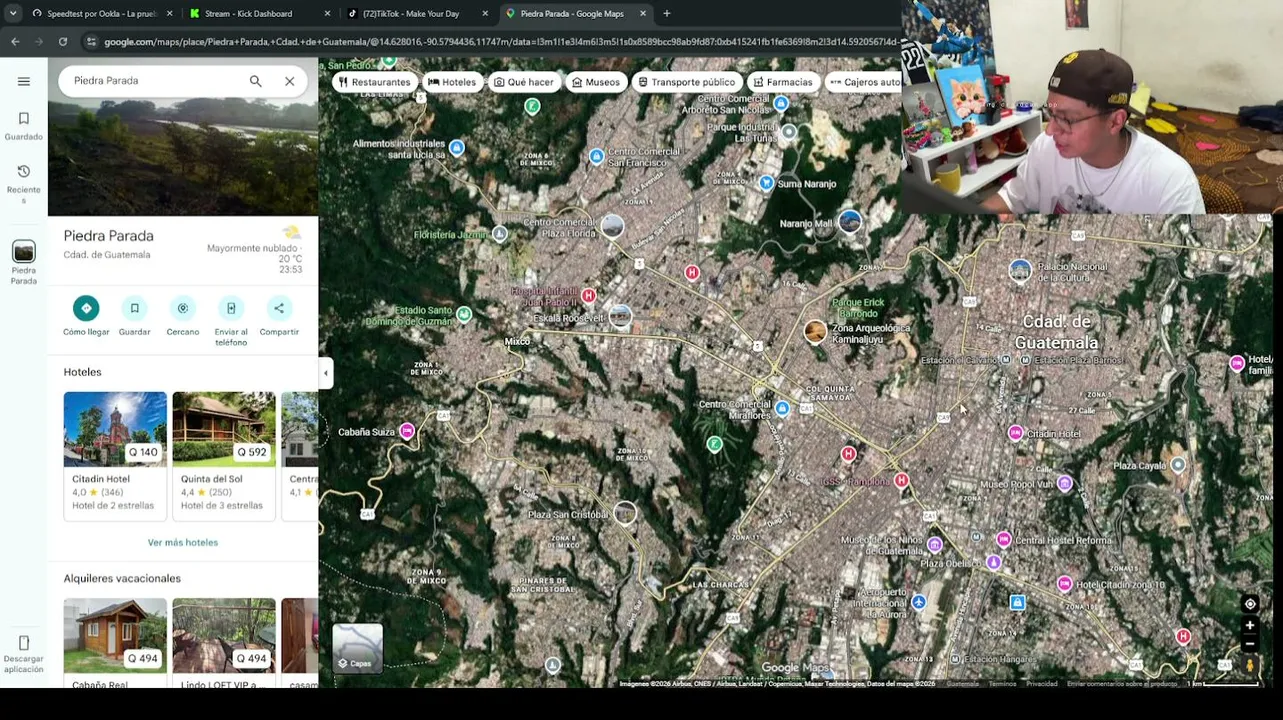
Task: Open the Citadin Hotel card photo
Action: [x=115, y=429]
